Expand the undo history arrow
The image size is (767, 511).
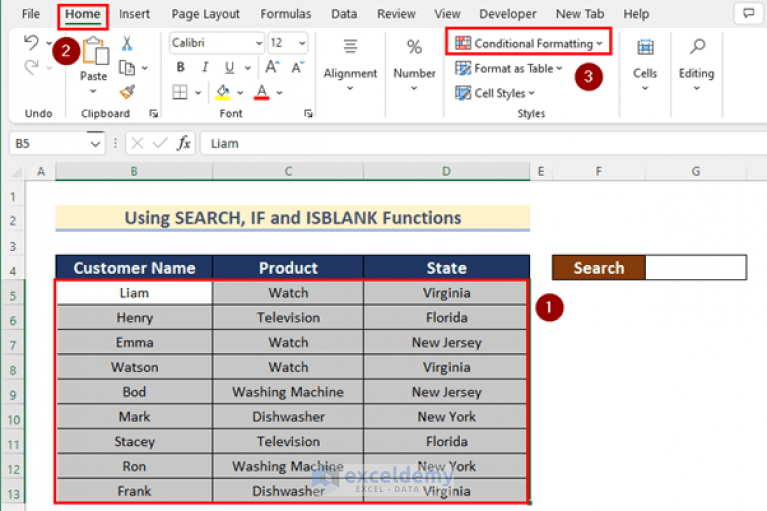tap(49, 43)
